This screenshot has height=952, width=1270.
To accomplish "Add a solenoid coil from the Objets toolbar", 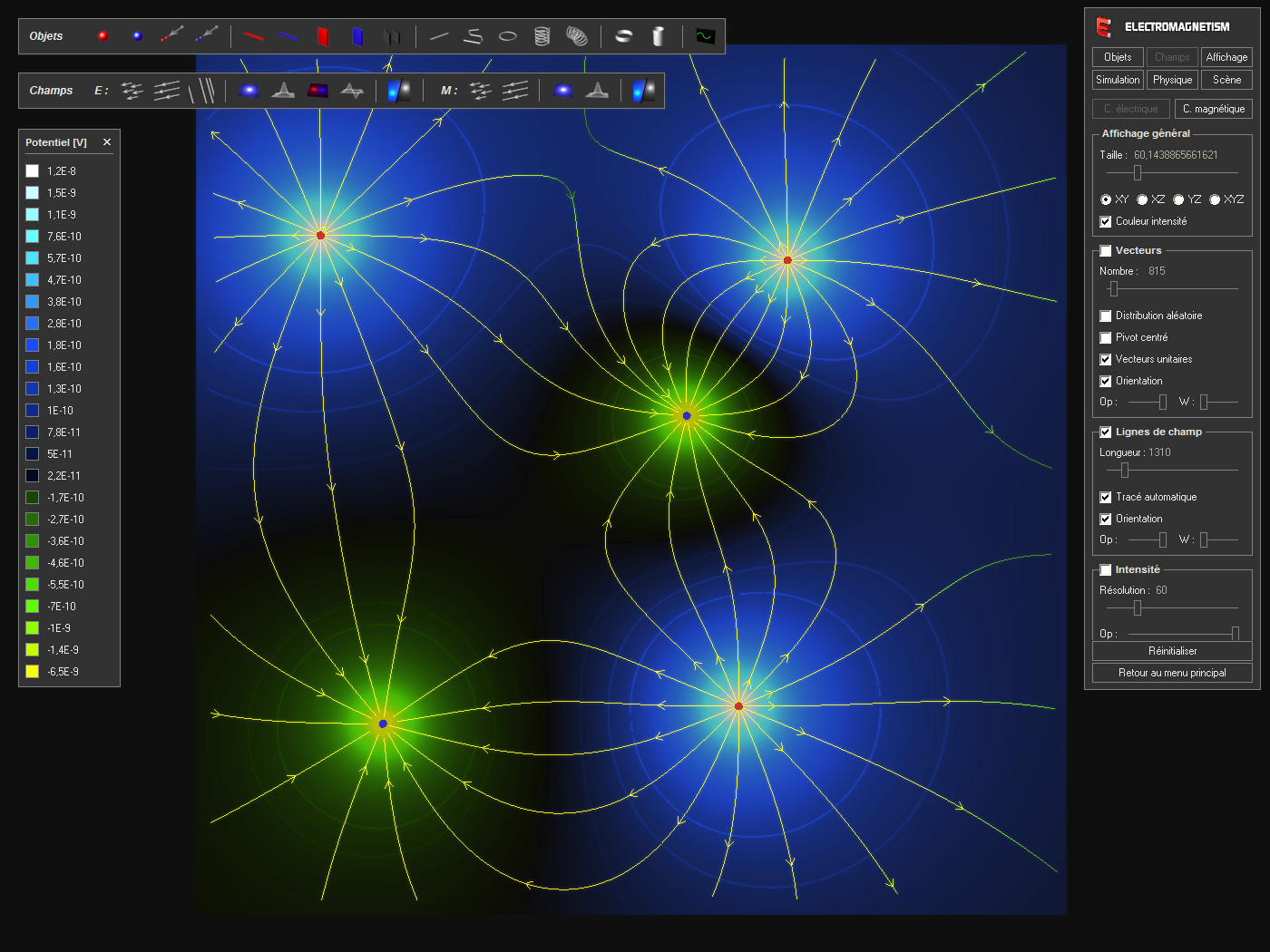I will click(543, 35).
